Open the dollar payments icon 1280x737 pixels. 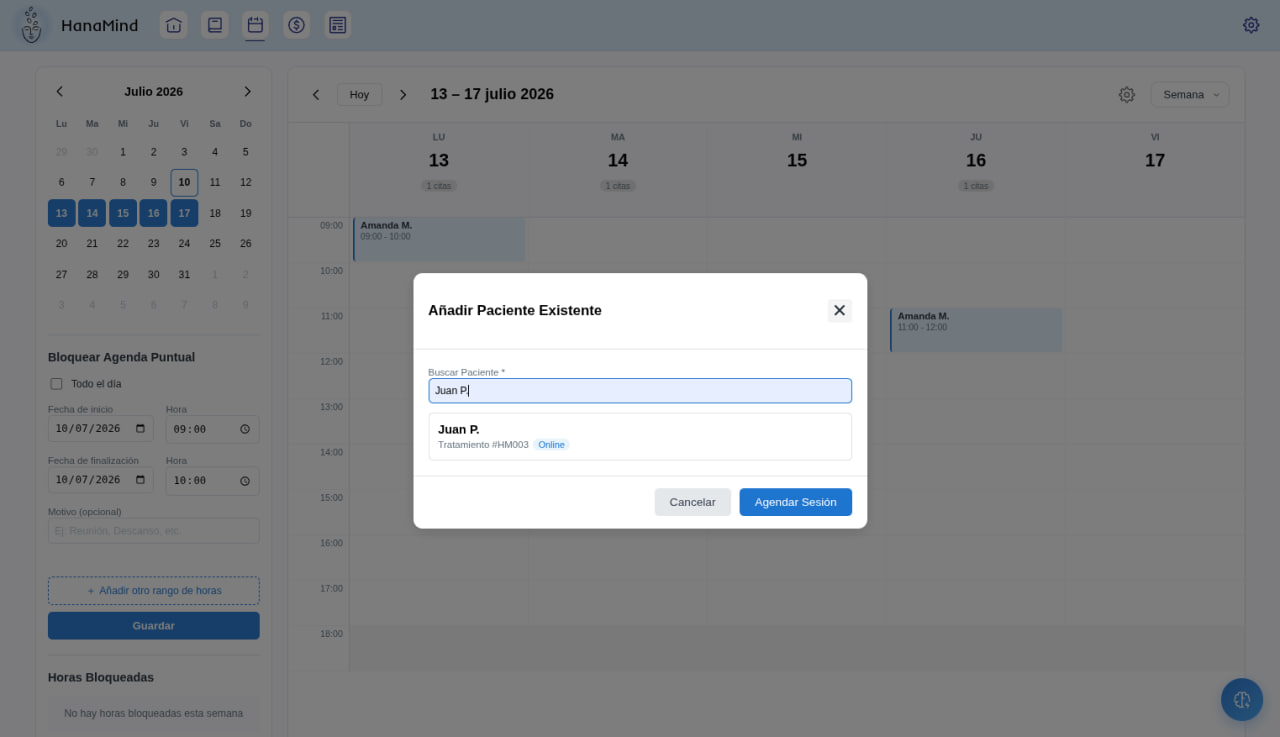point(296,25)
